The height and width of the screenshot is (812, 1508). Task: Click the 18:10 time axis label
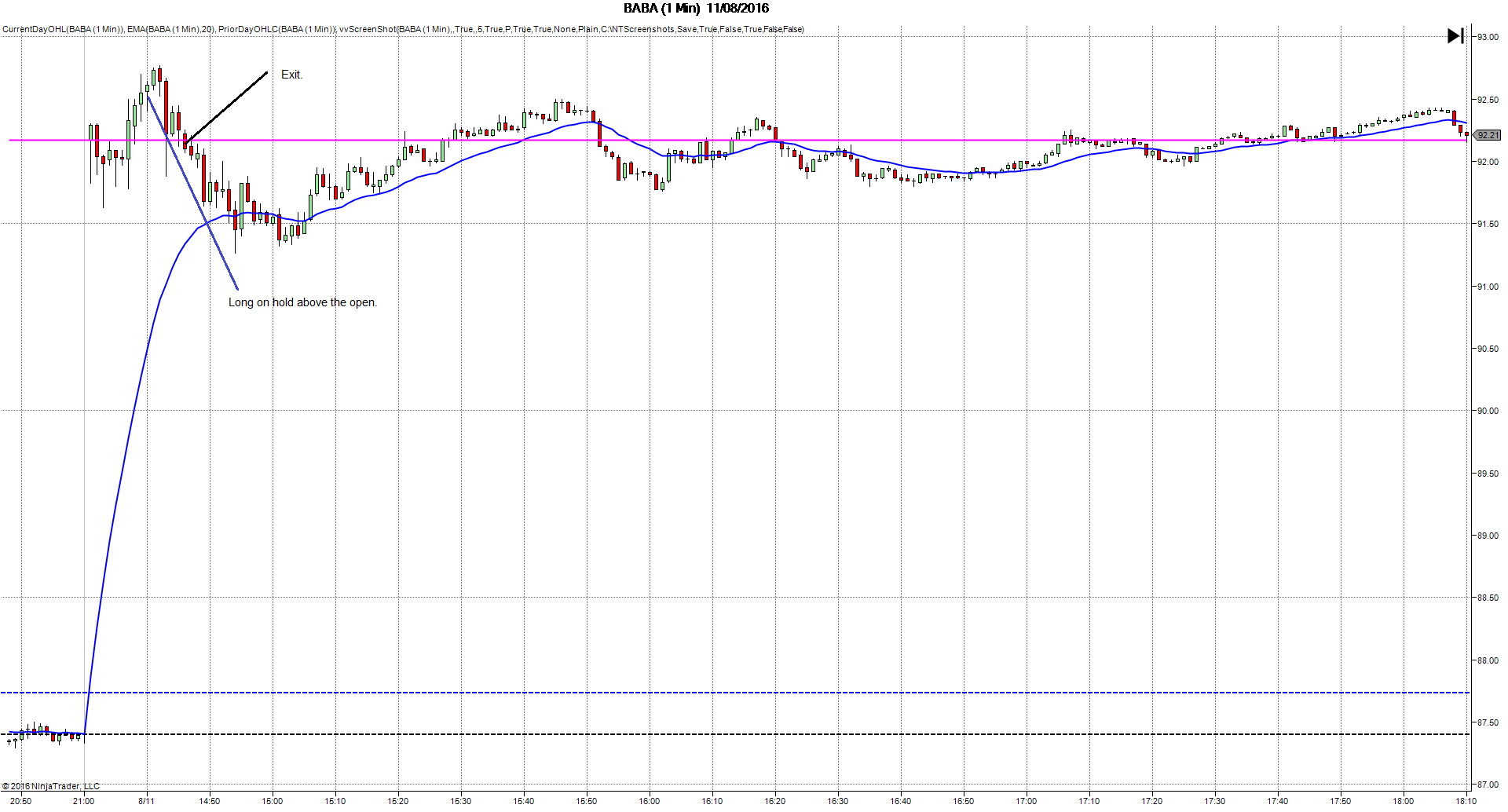point(1466,801)
